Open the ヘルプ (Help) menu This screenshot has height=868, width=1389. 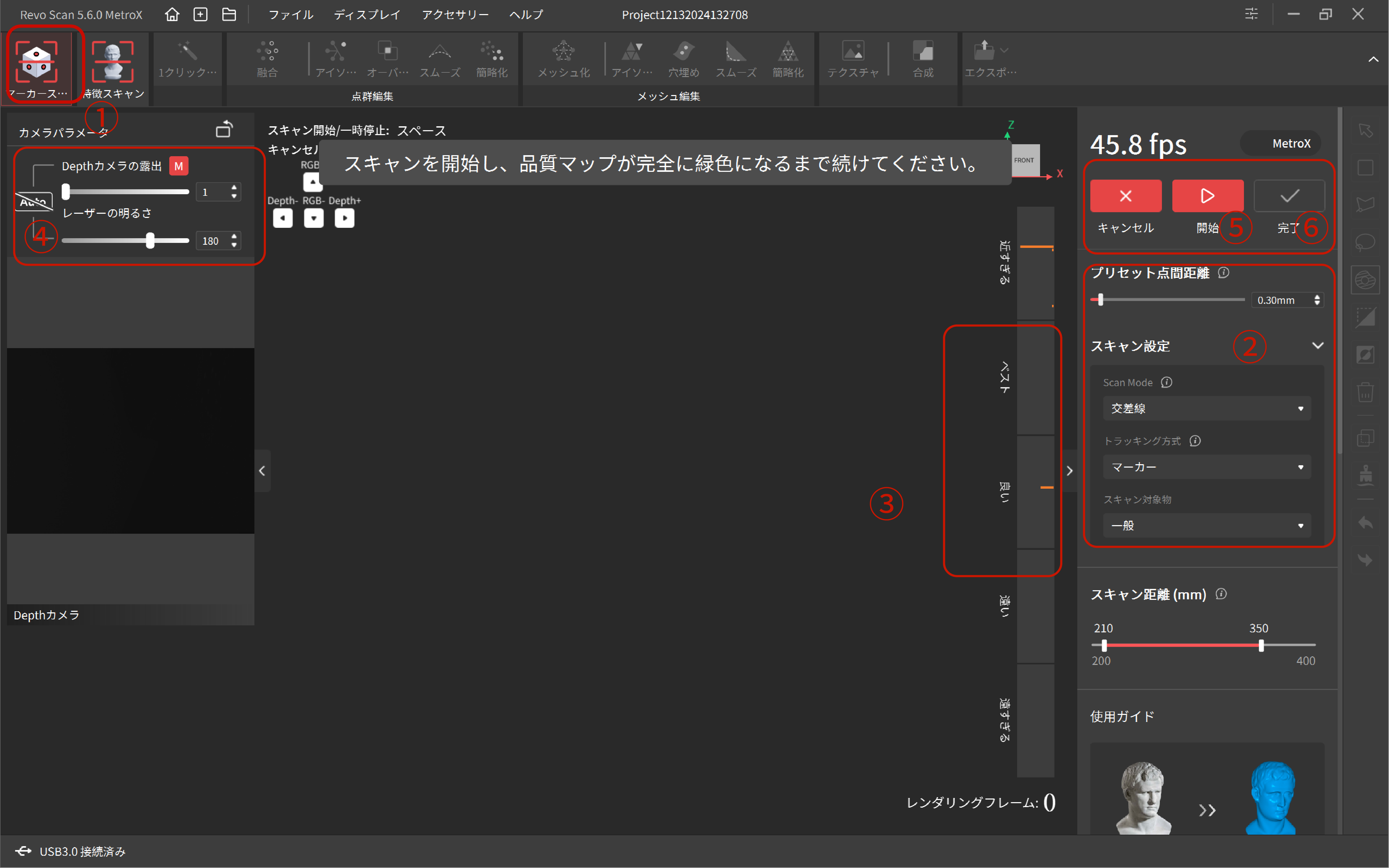pyautogui.click(x=525, y=14)
